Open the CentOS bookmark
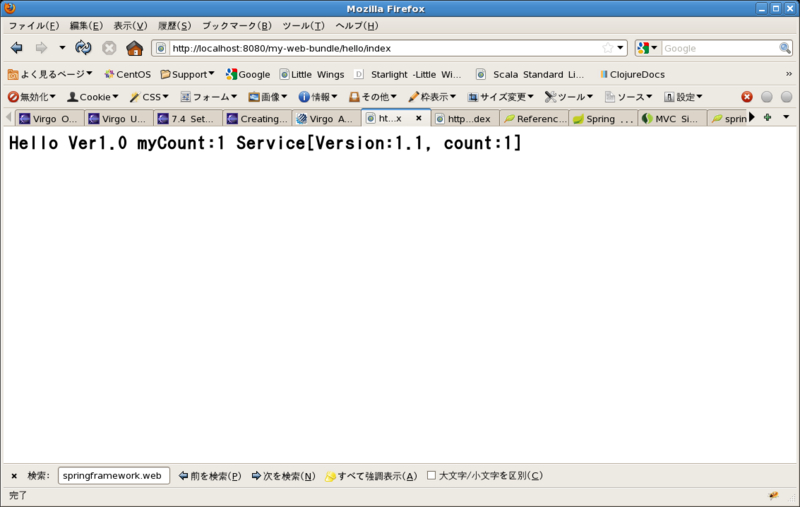Viewport: 800px width, 507px height. [127, 74]
